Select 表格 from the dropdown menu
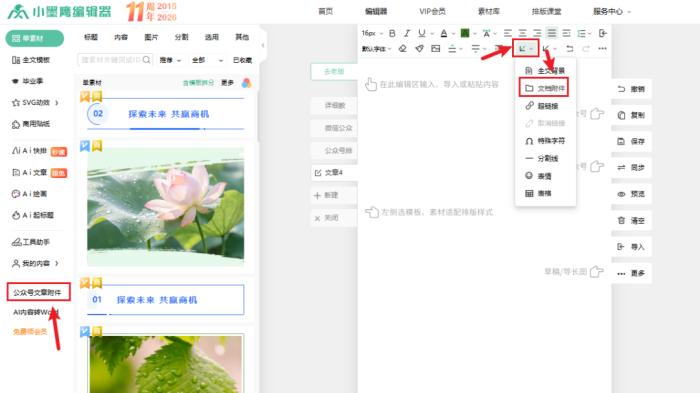 (x=538, y=193)
